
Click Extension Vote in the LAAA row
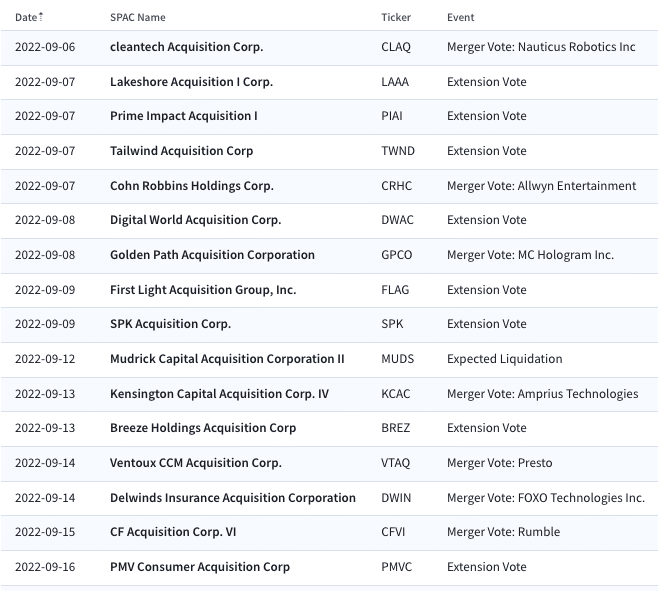(x=486, y=82)
